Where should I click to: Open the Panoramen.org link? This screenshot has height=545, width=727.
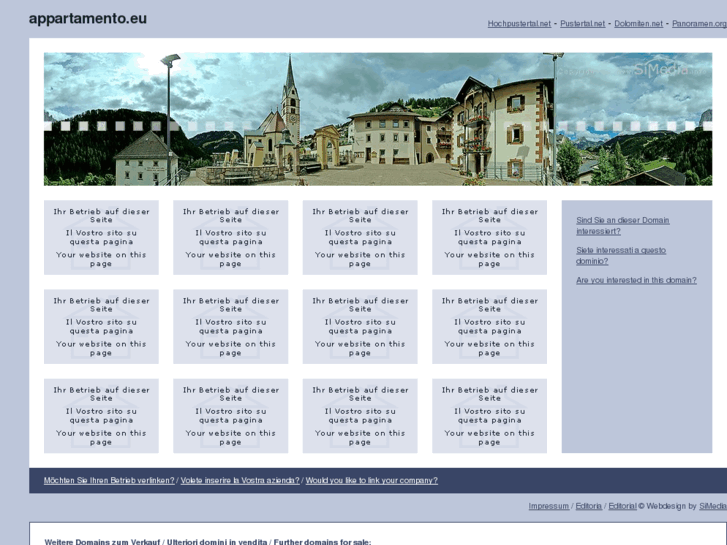(x=699, y=24)
